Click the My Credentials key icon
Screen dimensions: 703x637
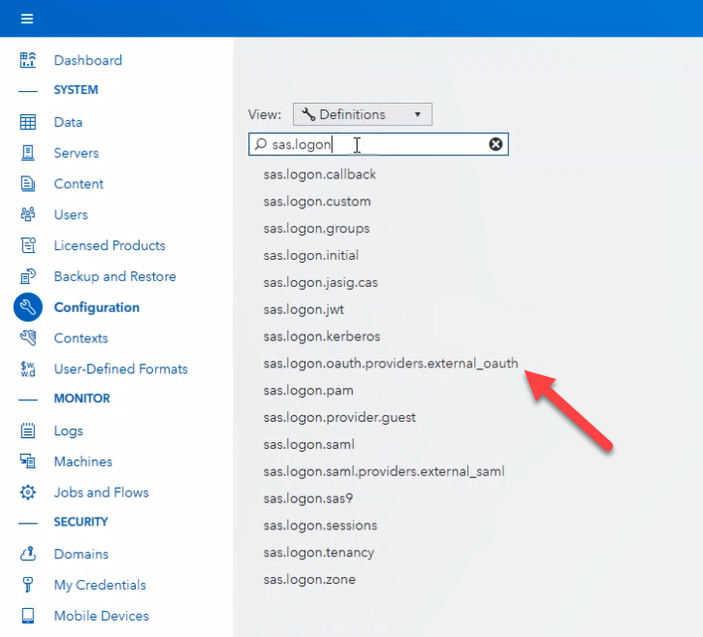[28, 585]
